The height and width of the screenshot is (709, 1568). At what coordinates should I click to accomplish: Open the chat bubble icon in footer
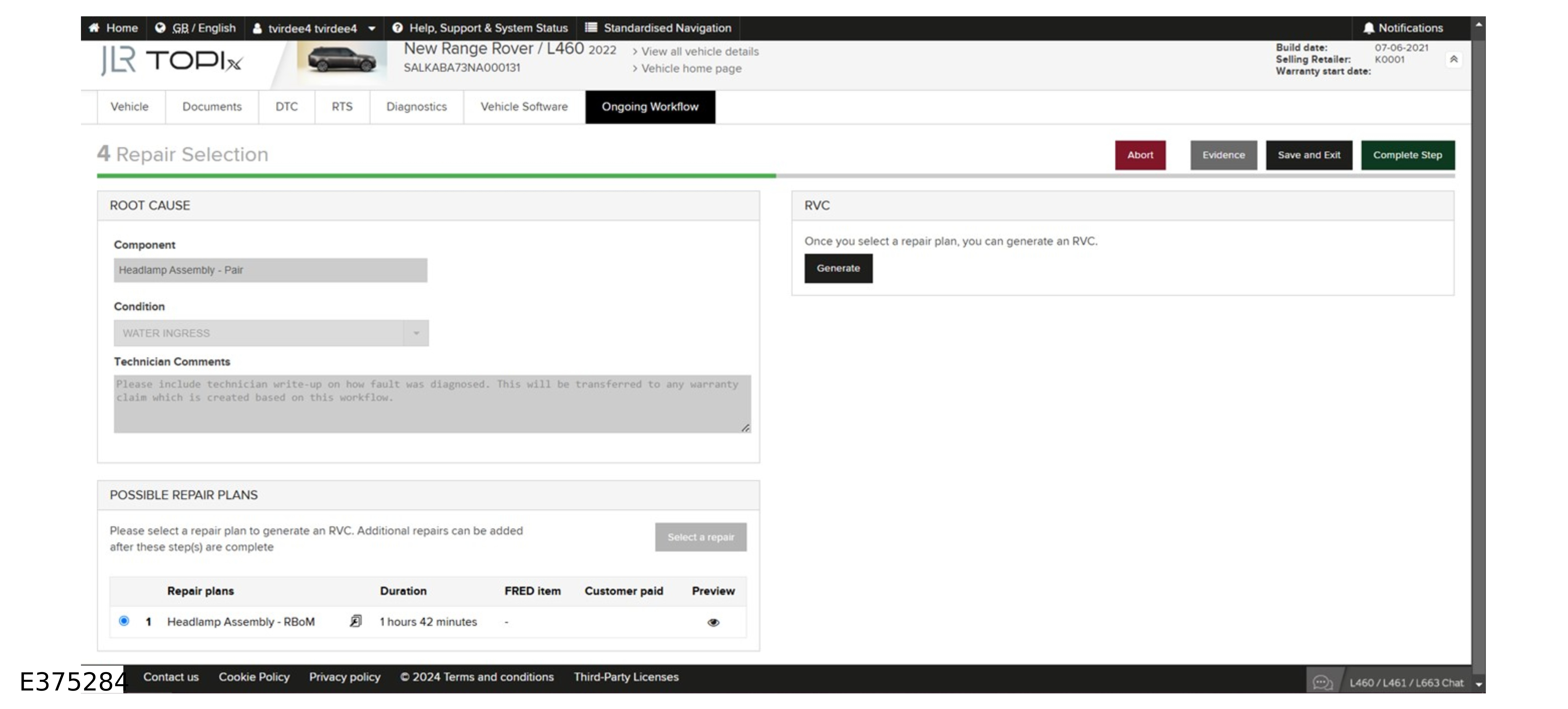pos(1323,682)
